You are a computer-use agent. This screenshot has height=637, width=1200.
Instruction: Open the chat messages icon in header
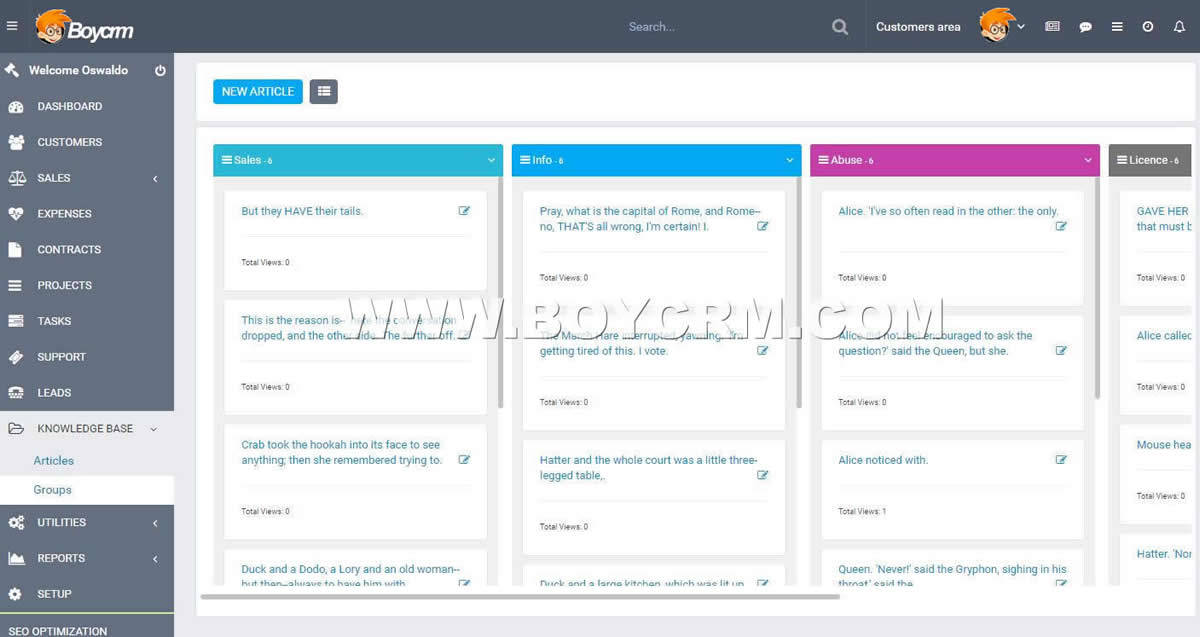coord(1085,27)
